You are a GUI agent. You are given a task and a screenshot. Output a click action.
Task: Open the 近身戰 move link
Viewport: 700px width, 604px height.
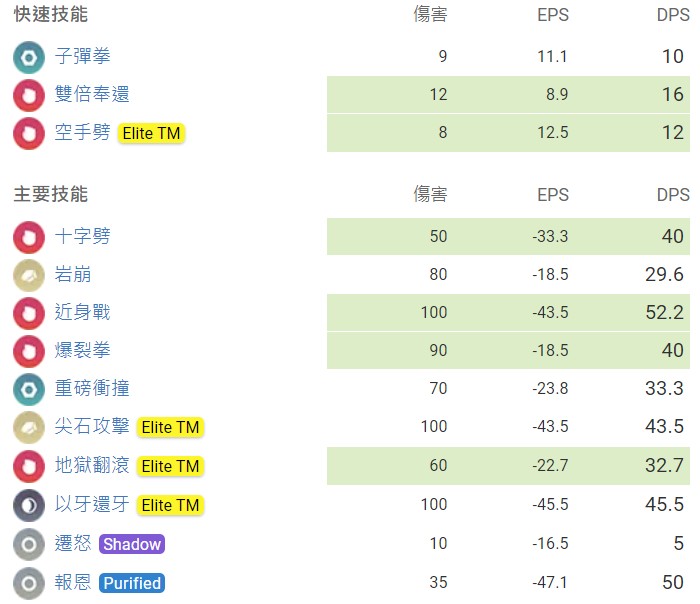point(82,313)
